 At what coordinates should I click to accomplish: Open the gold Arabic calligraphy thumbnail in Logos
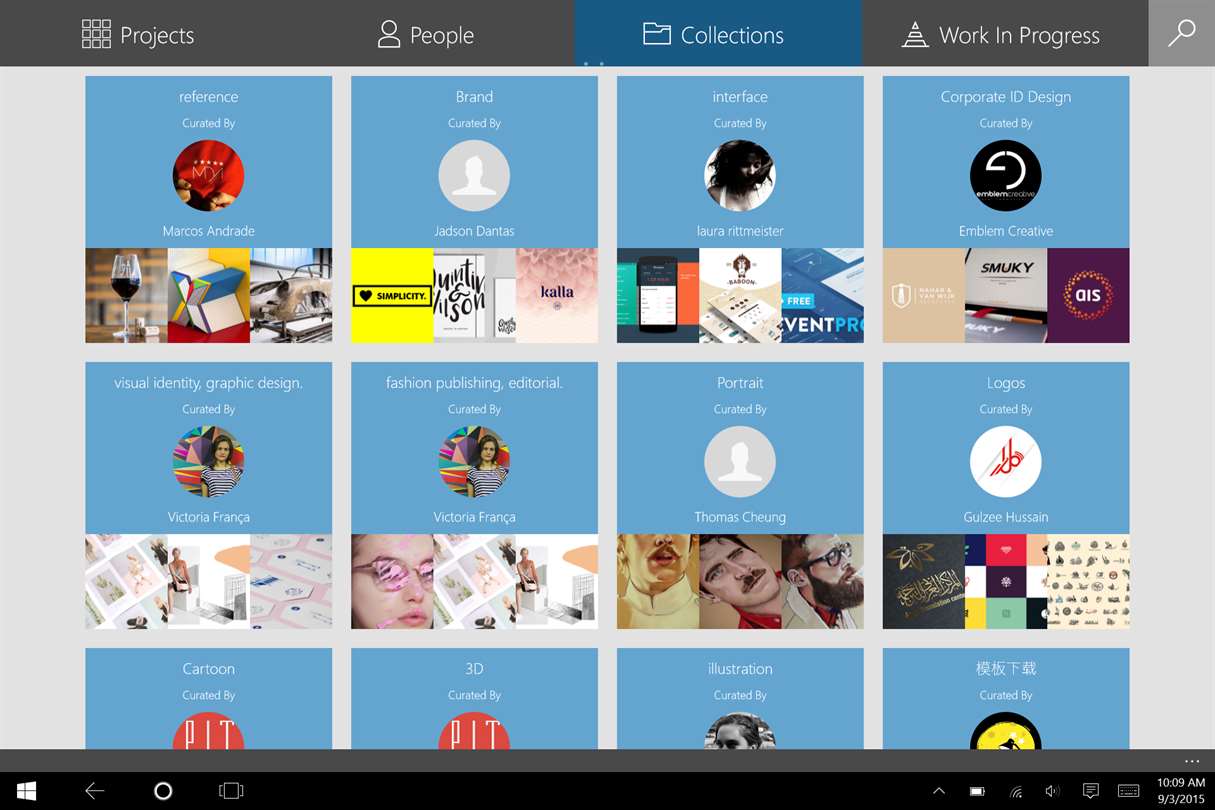coord(924,581)
